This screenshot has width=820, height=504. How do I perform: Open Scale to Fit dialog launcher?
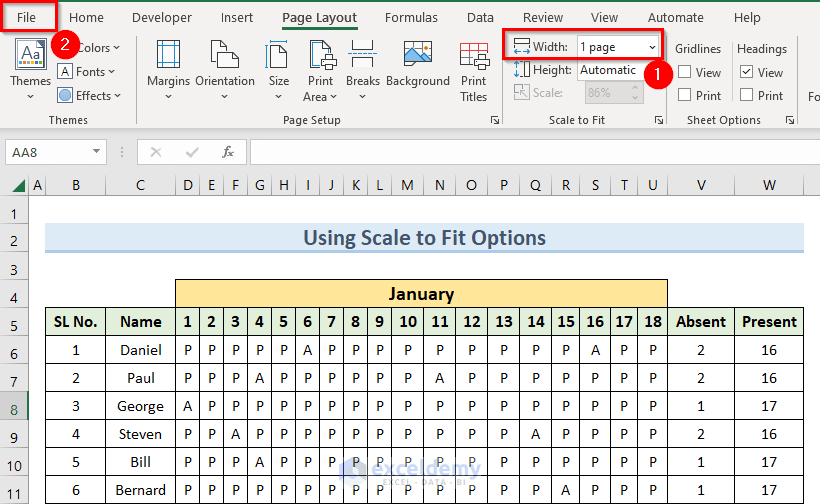[x=659, y=120]
